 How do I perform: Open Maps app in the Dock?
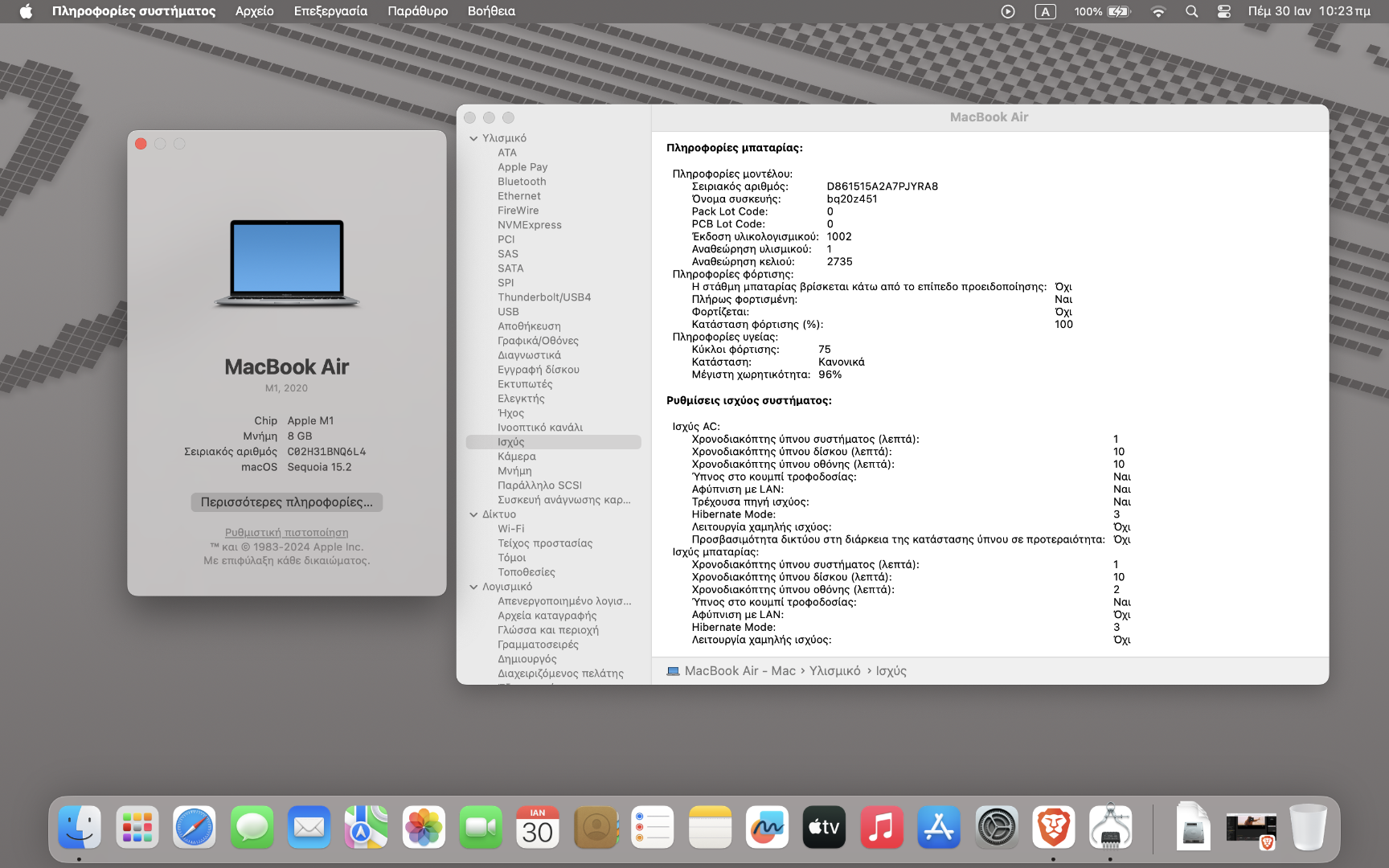[x=367, y=827]
